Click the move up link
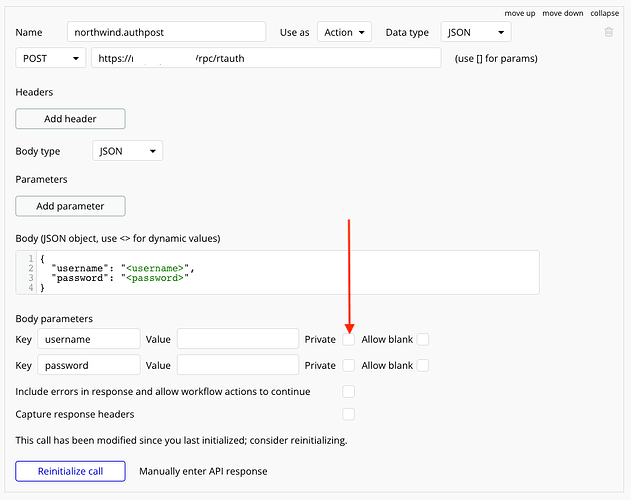The height and width of the screenshot is (500, 631). pos(520,13)
